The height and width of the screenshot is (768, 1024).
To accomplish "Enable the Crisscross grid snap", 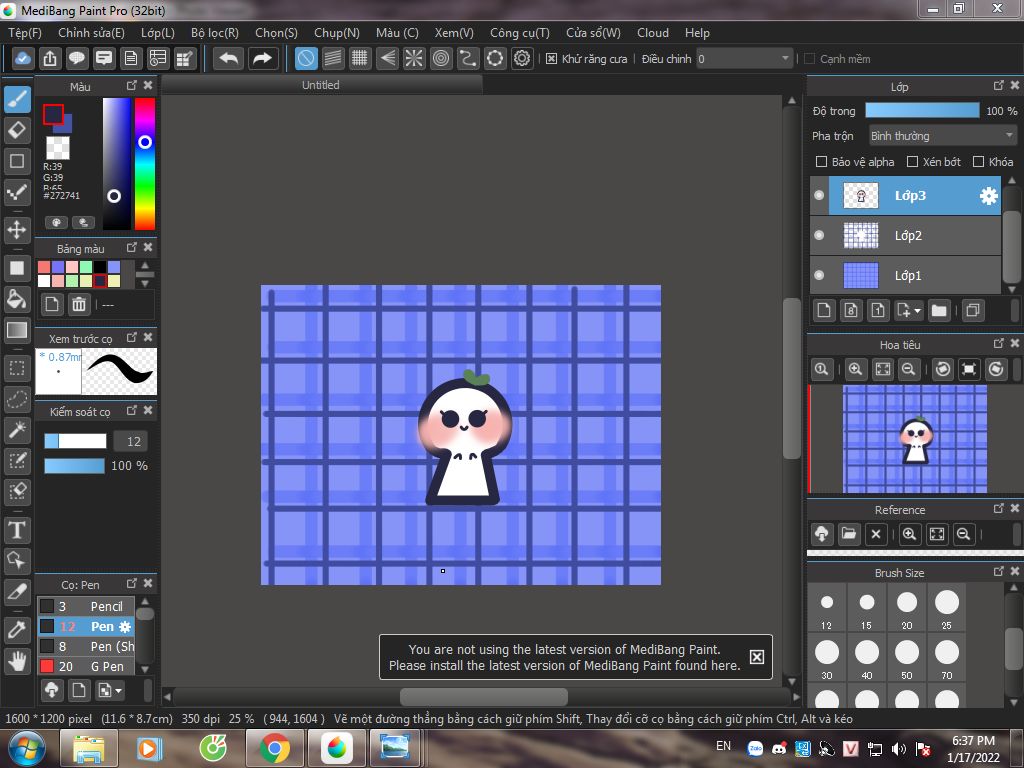I will [360, 59].
